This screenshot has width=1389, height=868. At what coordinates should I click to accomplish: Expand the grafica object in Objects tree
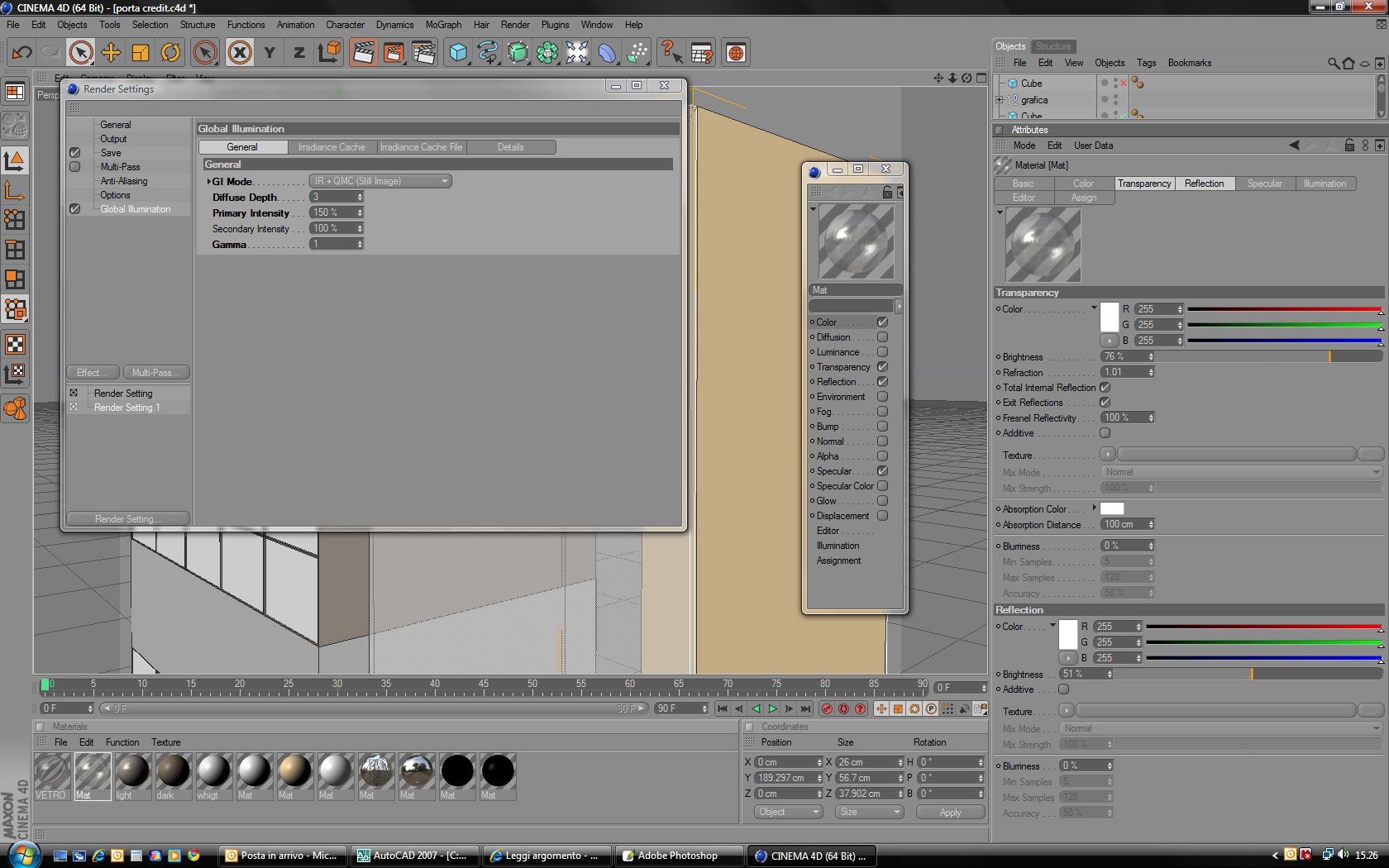coord(999,100)
